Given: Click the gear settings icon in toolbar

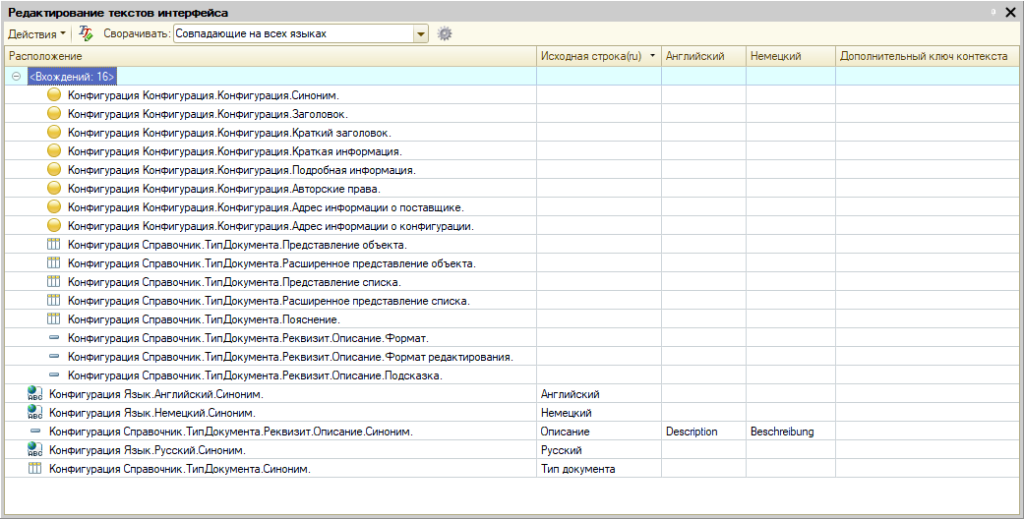Looking at the screenshot, I should coord(445,33).
